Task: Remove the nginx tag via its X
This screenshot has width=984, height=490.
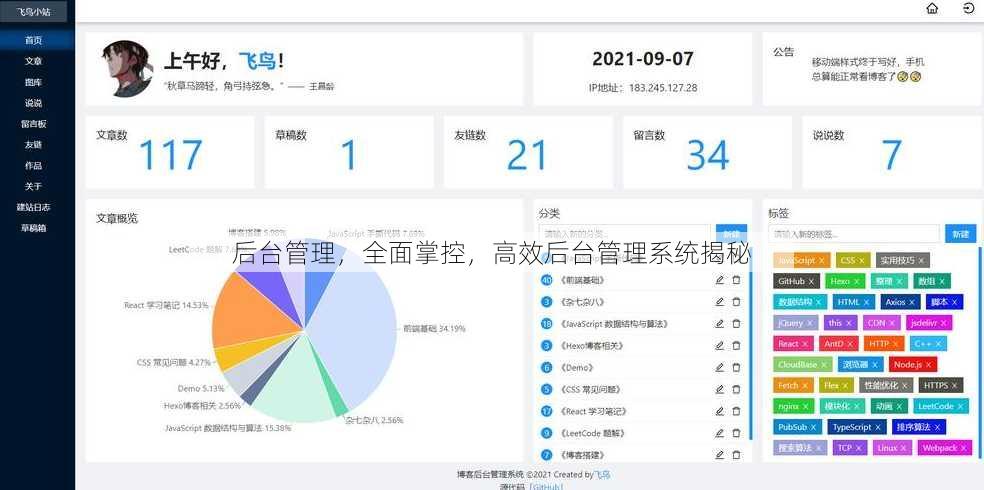Action: point(806,406)
